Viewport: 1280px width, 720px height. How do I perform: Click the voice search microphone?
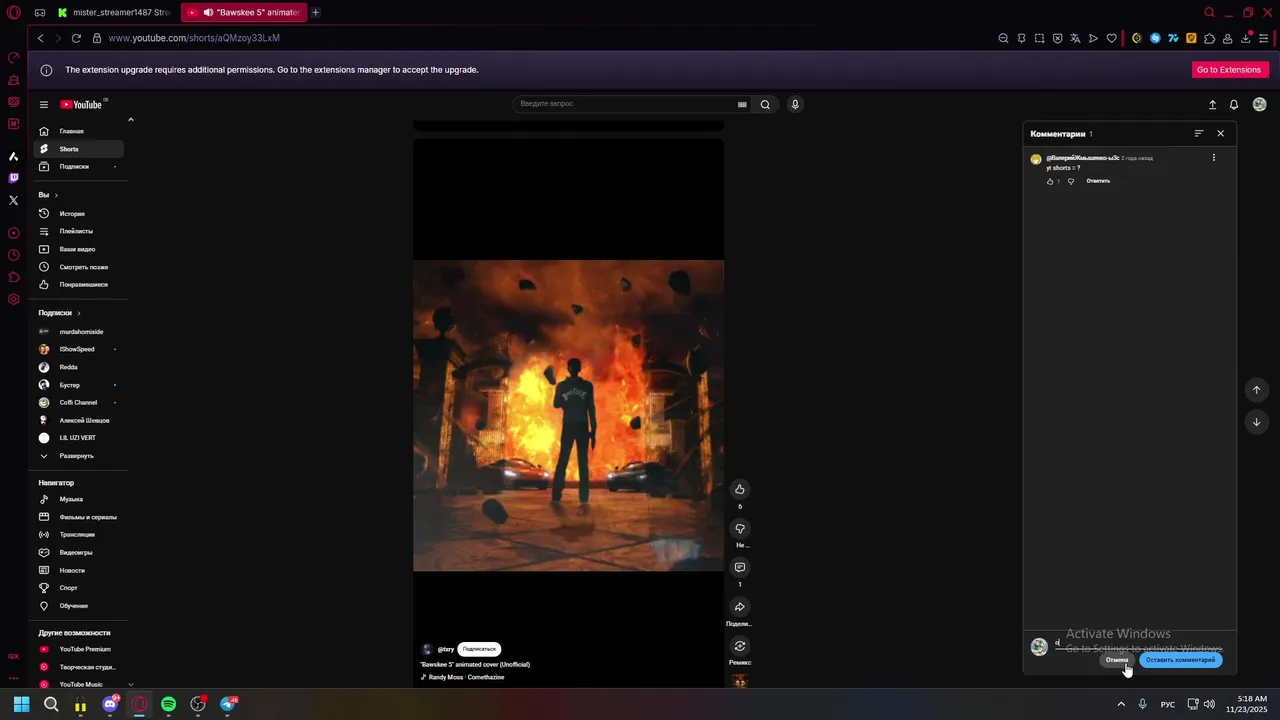[795, 104]
